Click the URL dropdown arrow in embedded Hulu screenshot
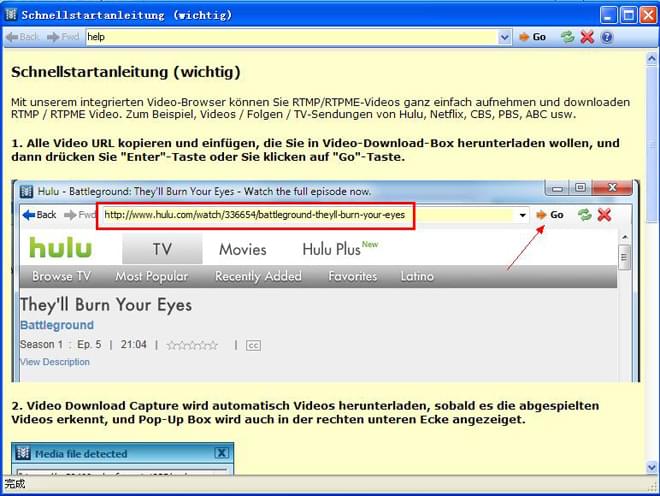 522,215
